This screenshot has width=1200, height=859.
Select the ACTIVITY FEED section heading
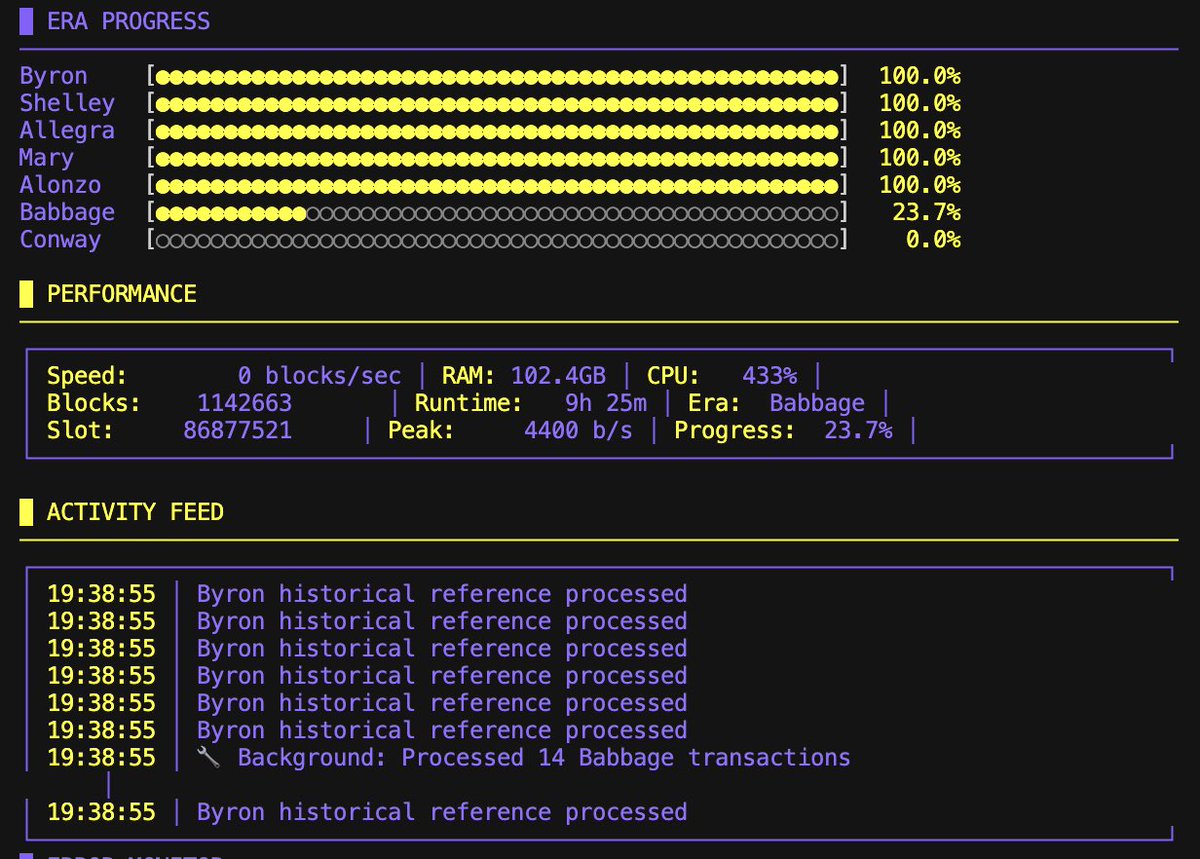[135, 512]
